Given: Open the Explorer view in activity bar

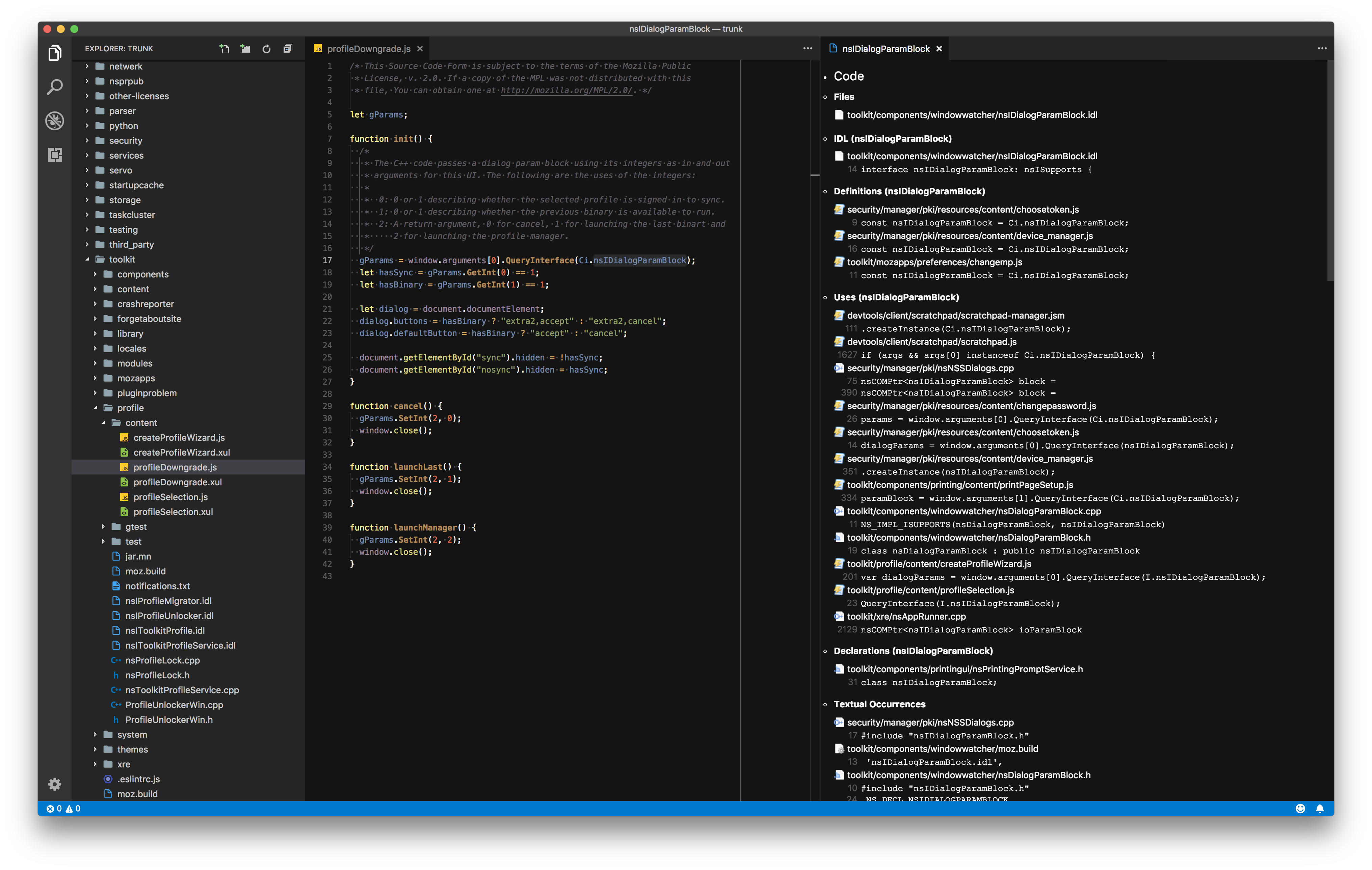Looking at the screenshot, I should coord(55,53).
